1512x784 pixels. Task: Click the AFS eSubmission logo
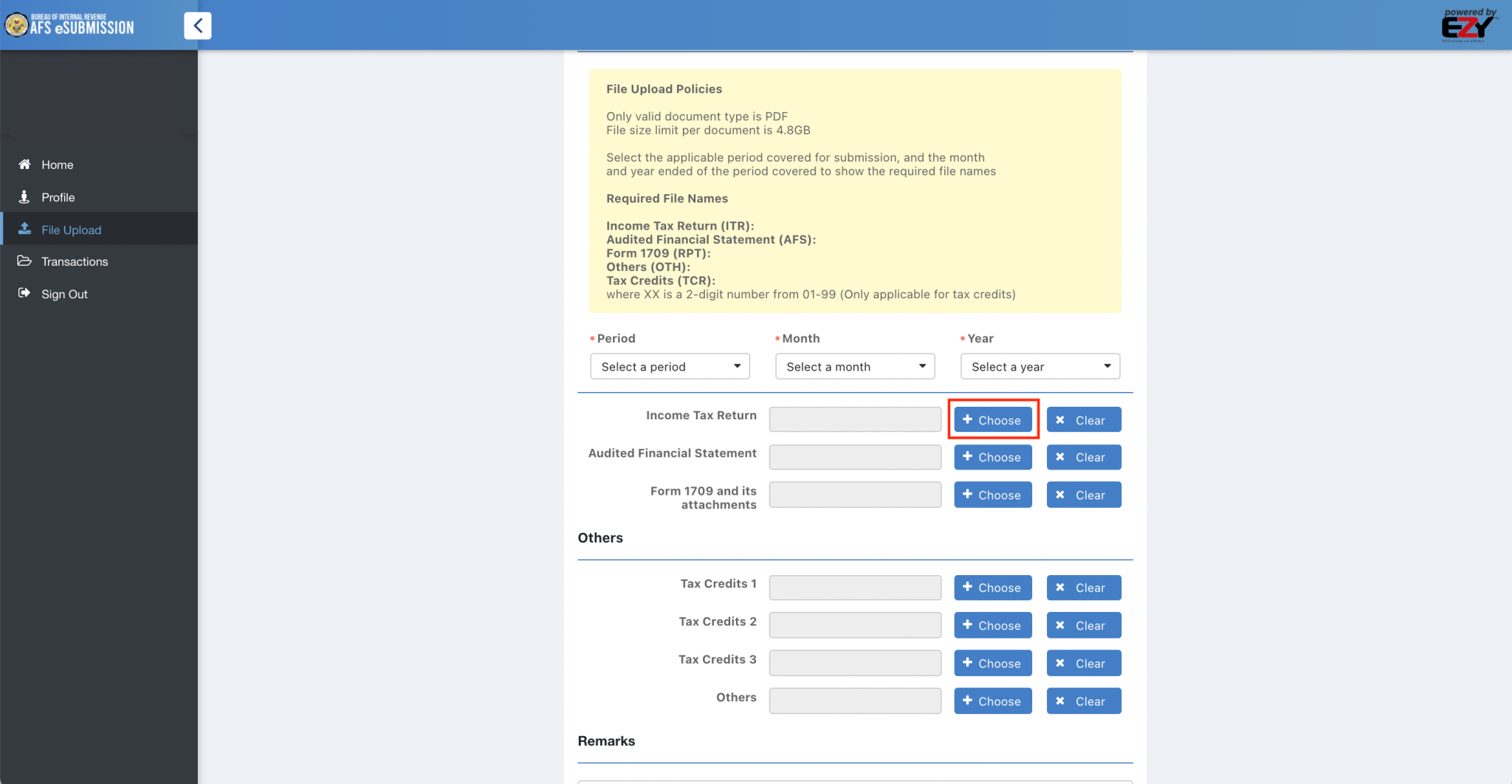pyautogui.click(x=70, y=24)
